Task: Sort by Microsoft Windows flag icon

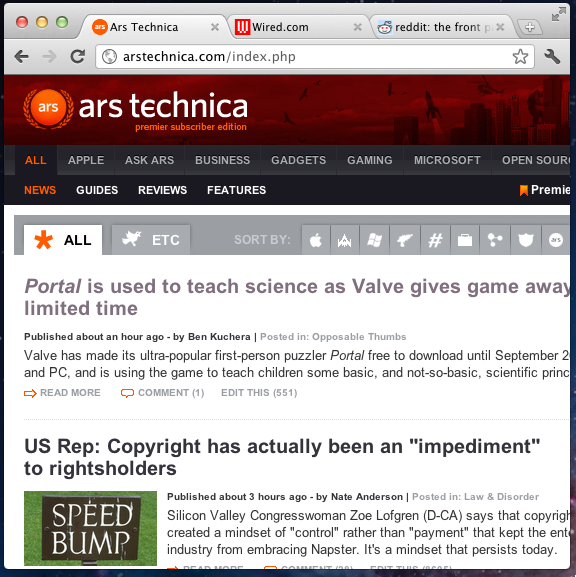Action: 374,240
